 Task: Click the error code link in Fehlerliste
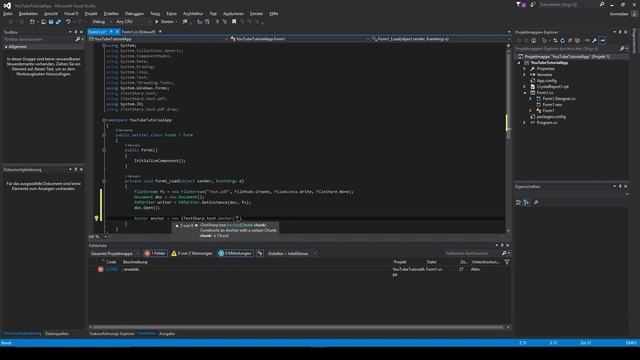112,269
